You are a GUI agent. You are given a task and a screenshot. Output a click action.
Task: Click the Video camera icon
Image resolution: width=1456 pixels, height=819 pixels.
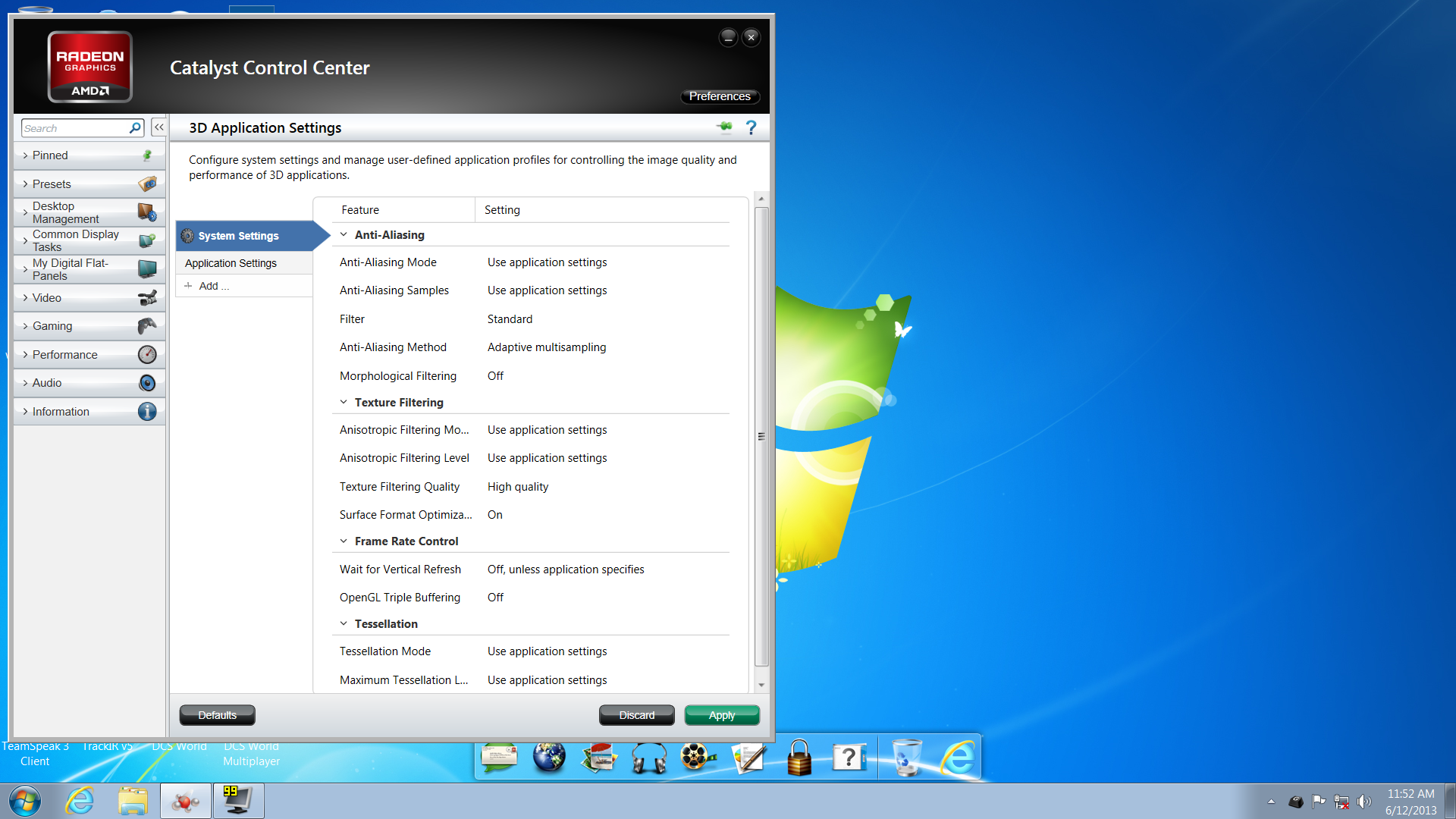tap(147, 298)
